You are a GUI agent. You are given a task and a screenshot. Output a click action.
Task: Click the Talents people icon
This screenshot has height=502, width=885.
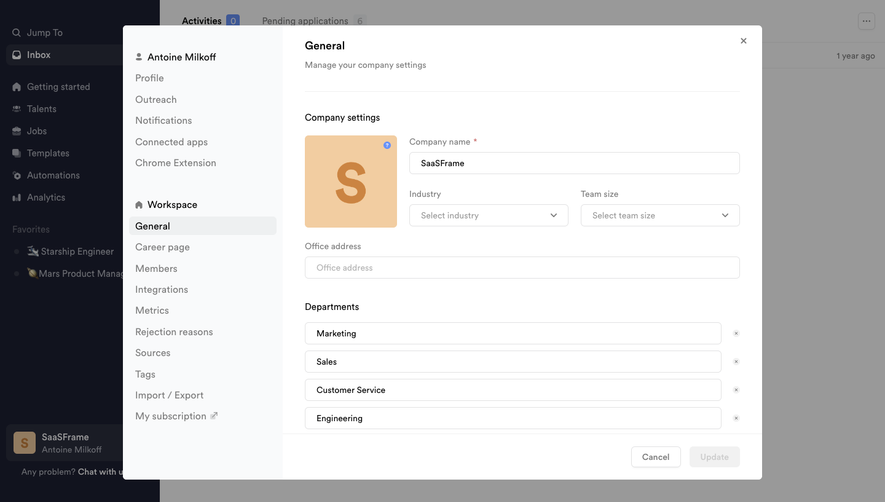point(16,109)
